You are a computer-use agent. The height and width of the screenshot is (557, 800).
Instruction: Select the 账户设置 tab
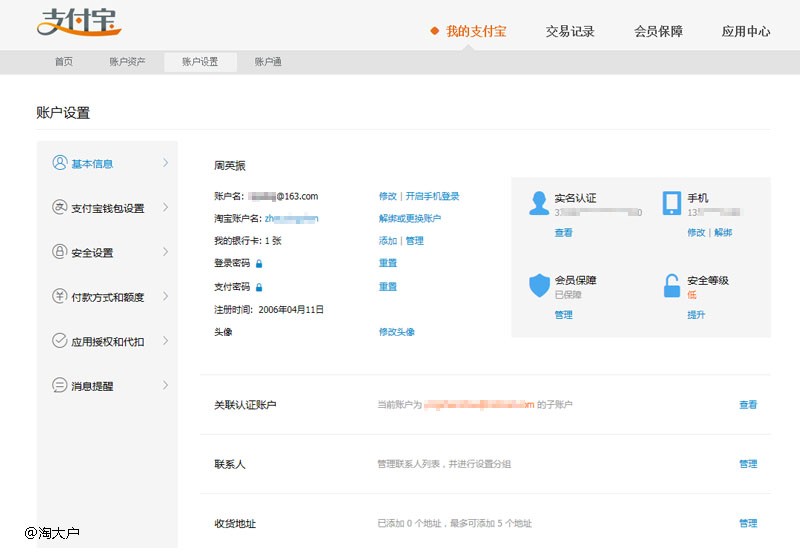pos(200,62)
